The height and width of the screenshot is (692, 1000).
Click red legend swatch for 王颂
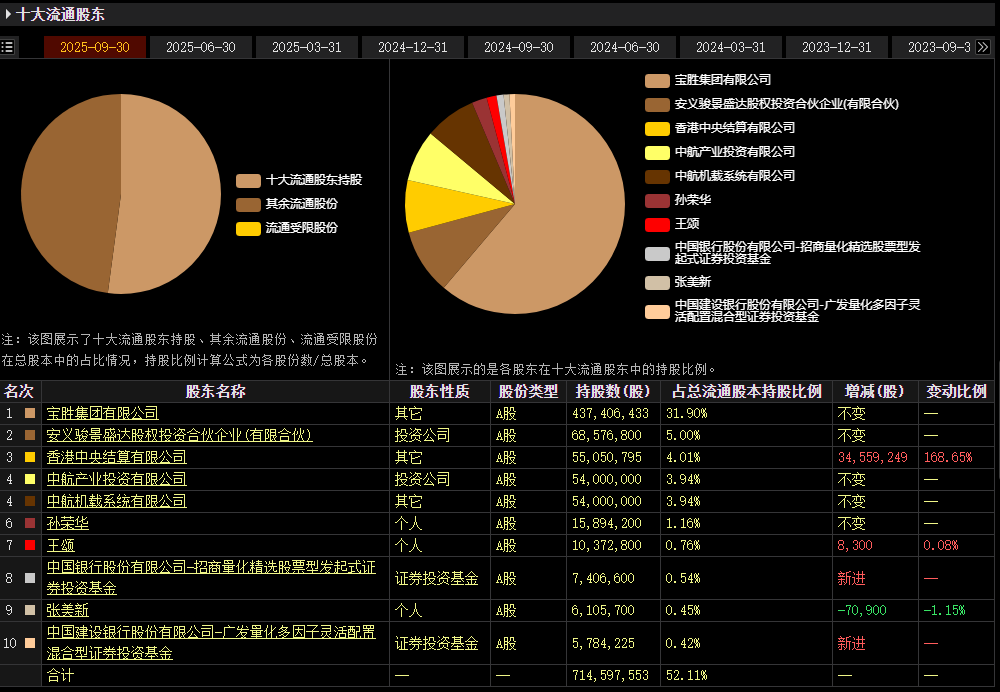(657, 225)
